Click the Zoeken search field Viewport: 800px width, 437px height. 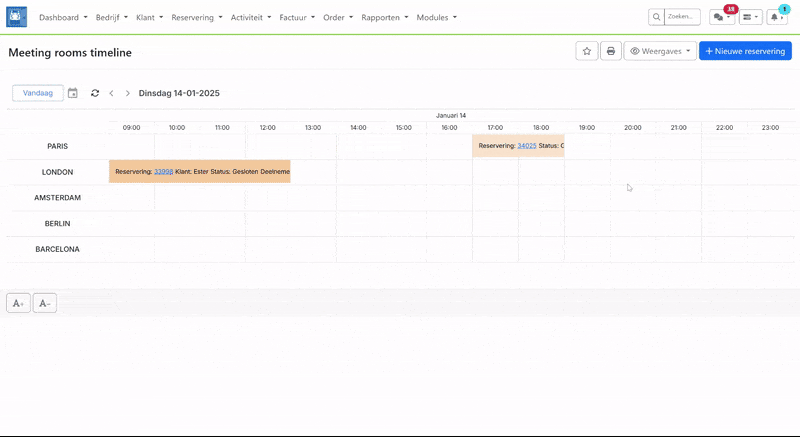682,17
